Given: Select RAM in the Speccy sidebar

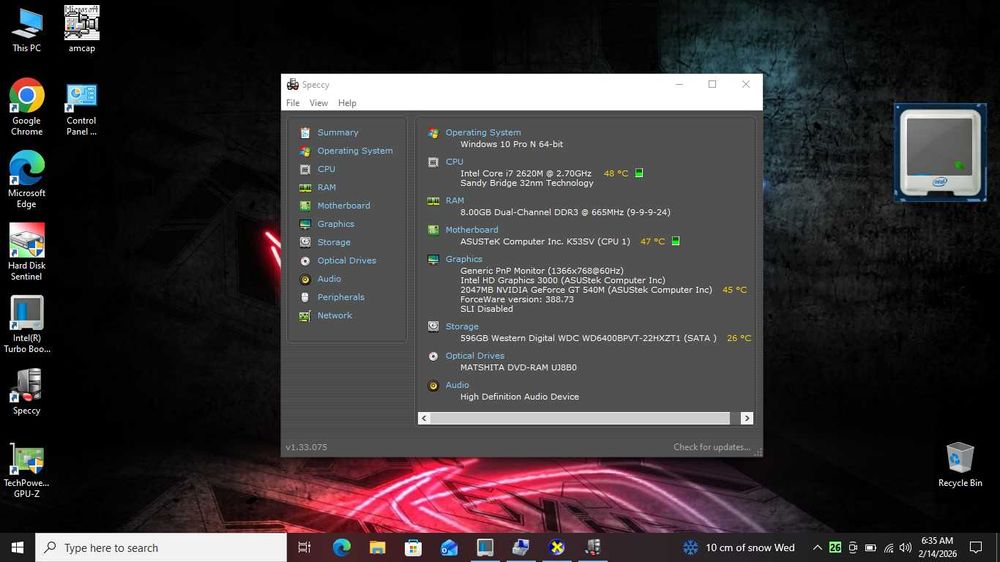Looking at the screenshot, I should click(x=327, y=188).
